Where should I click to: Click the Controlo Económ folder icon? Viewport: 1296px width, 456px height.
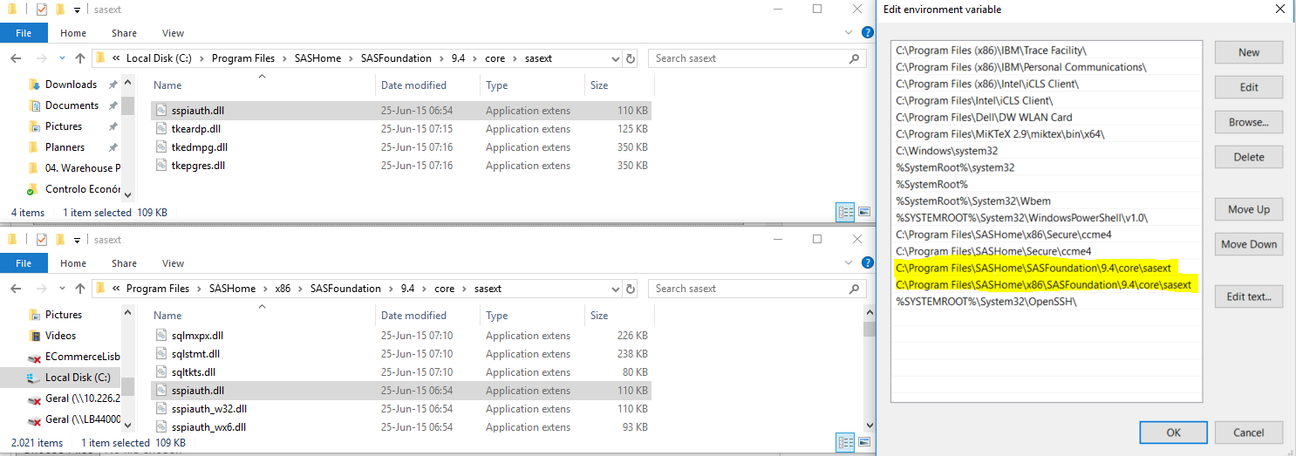pos(33,189)
